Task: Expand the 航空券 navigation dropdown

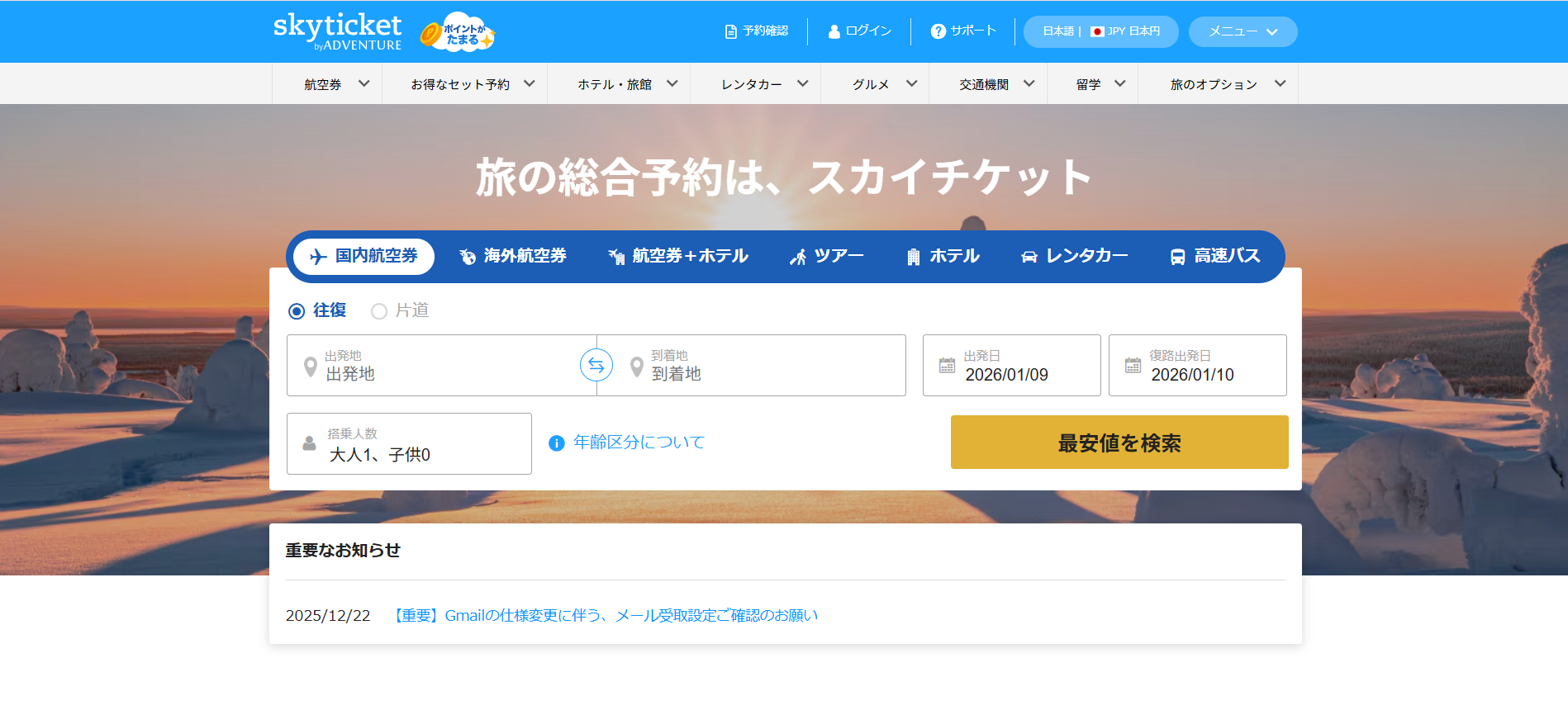Action: click(x=335, y=84)
